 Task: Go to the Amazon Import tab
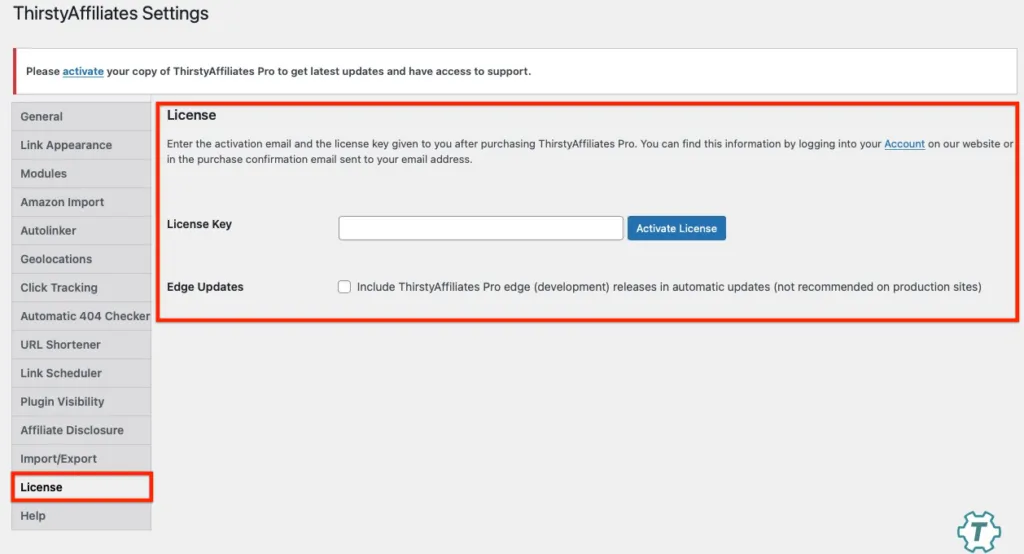(62, 202)
